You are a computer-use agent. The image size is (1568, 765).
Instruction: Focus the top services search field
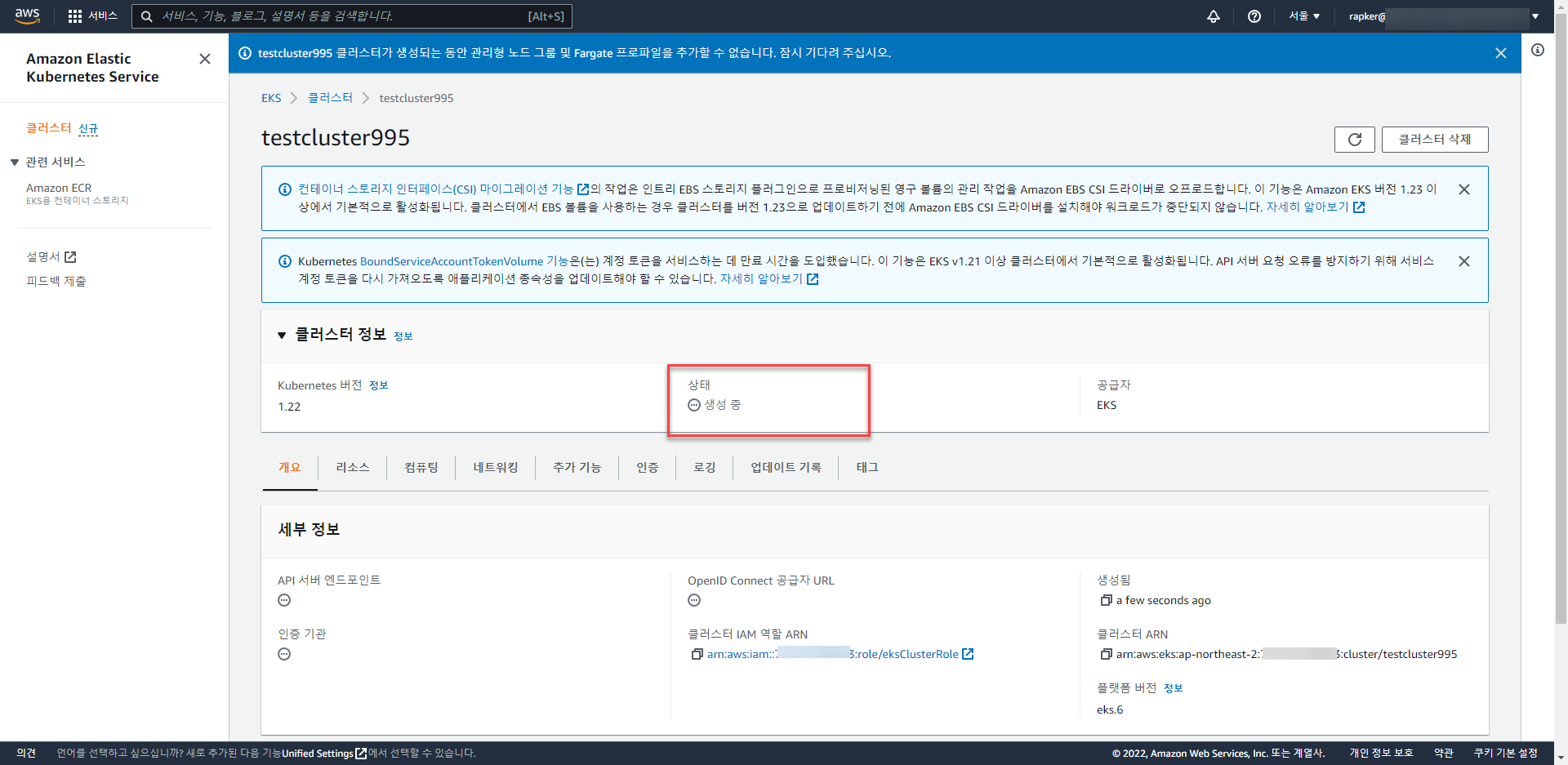coord(351,16)
